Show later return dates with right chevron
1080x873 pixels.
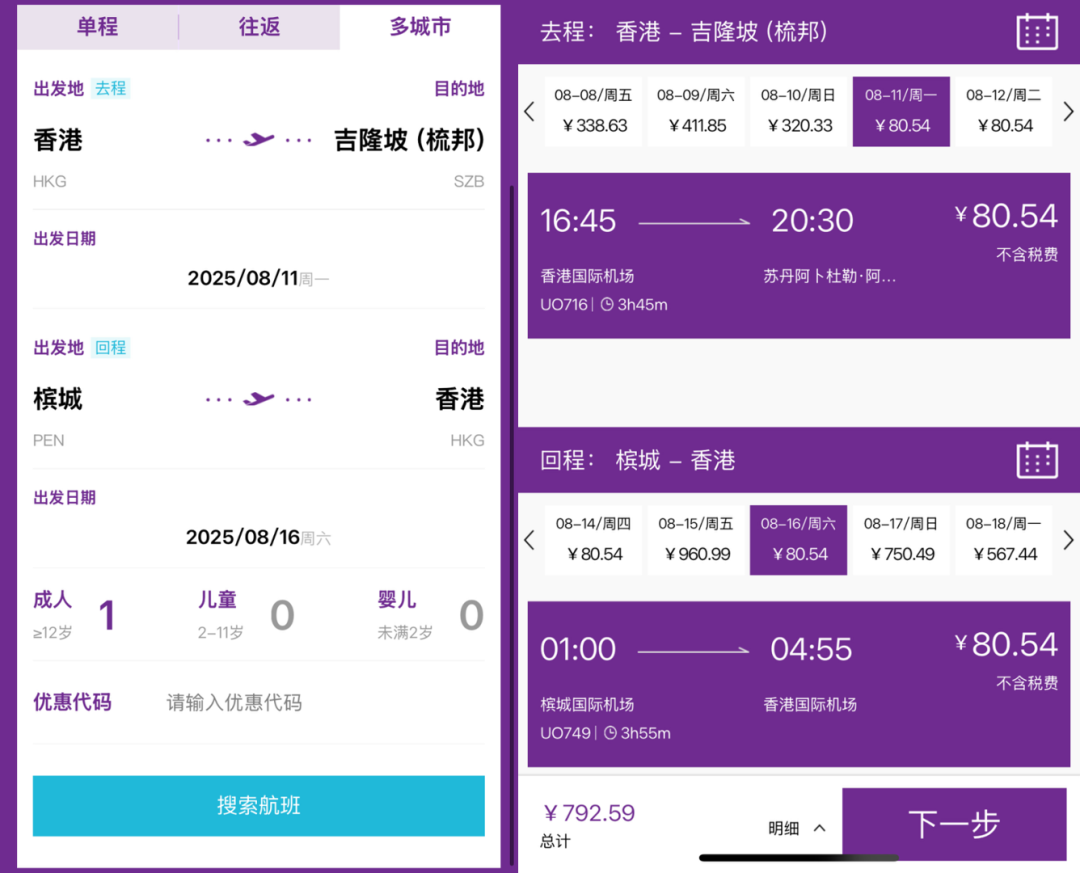[x=1068, y=540]
